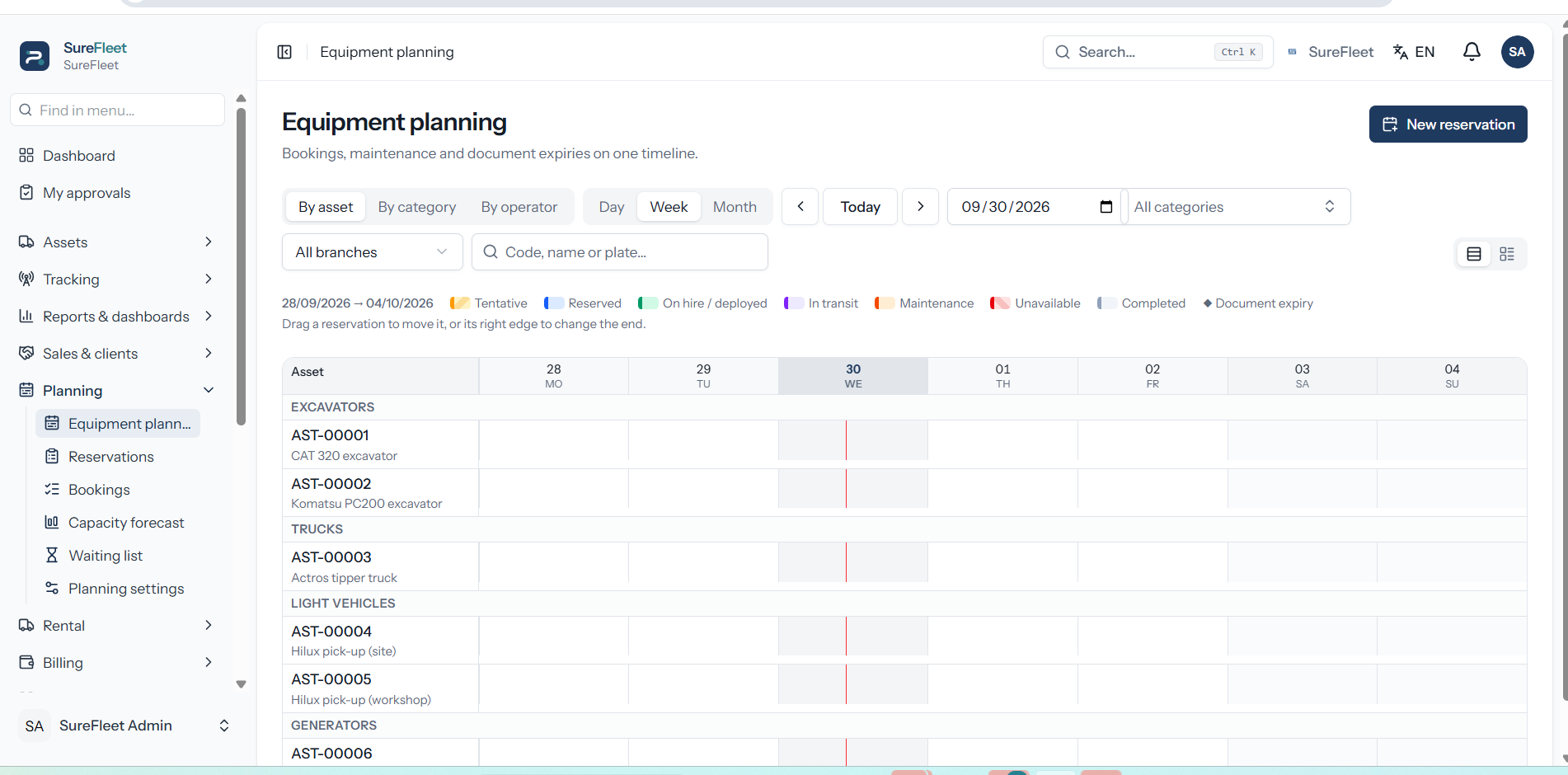The height and width of the screenshot is (775, 1568).
Task: Open SureFleet Admin account switcher
Action: tap(125, 726)
